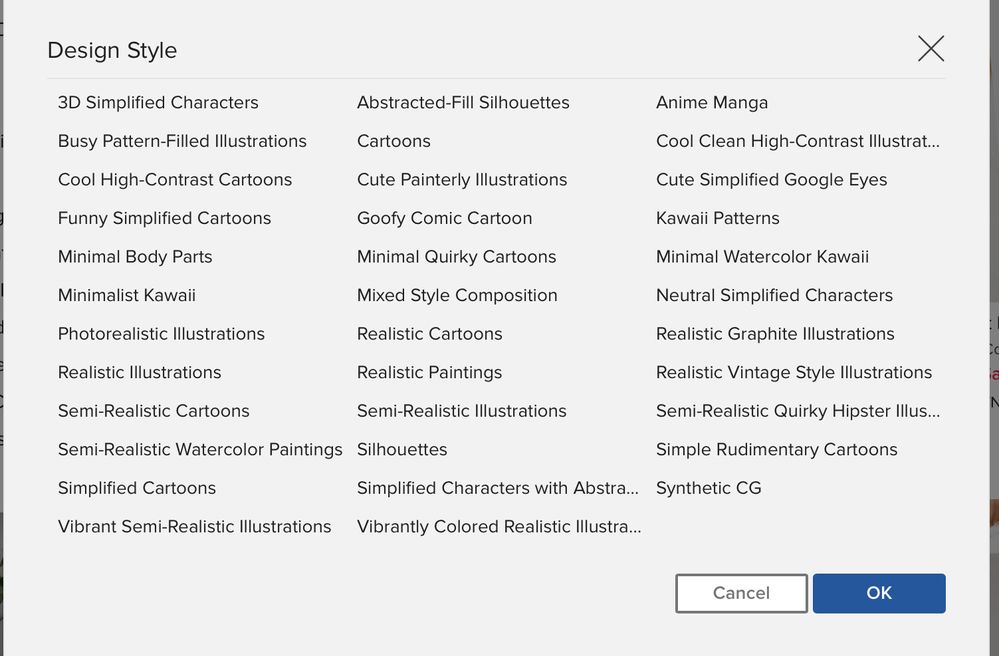Screen dimensions: 999x656
Task: Select Realistic Paintings option
Action: click(429, 372)
